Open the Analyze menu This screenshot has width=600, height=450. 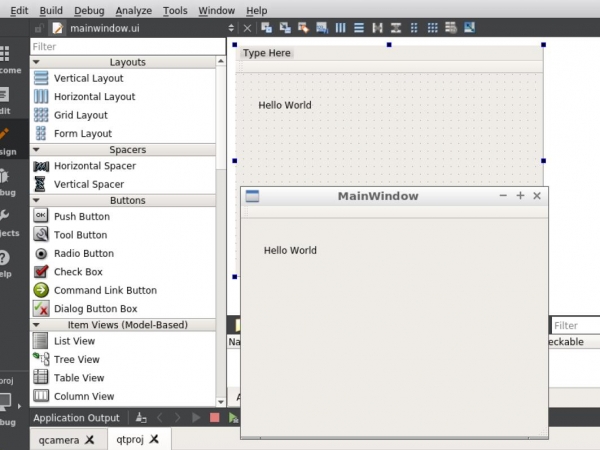133,10
